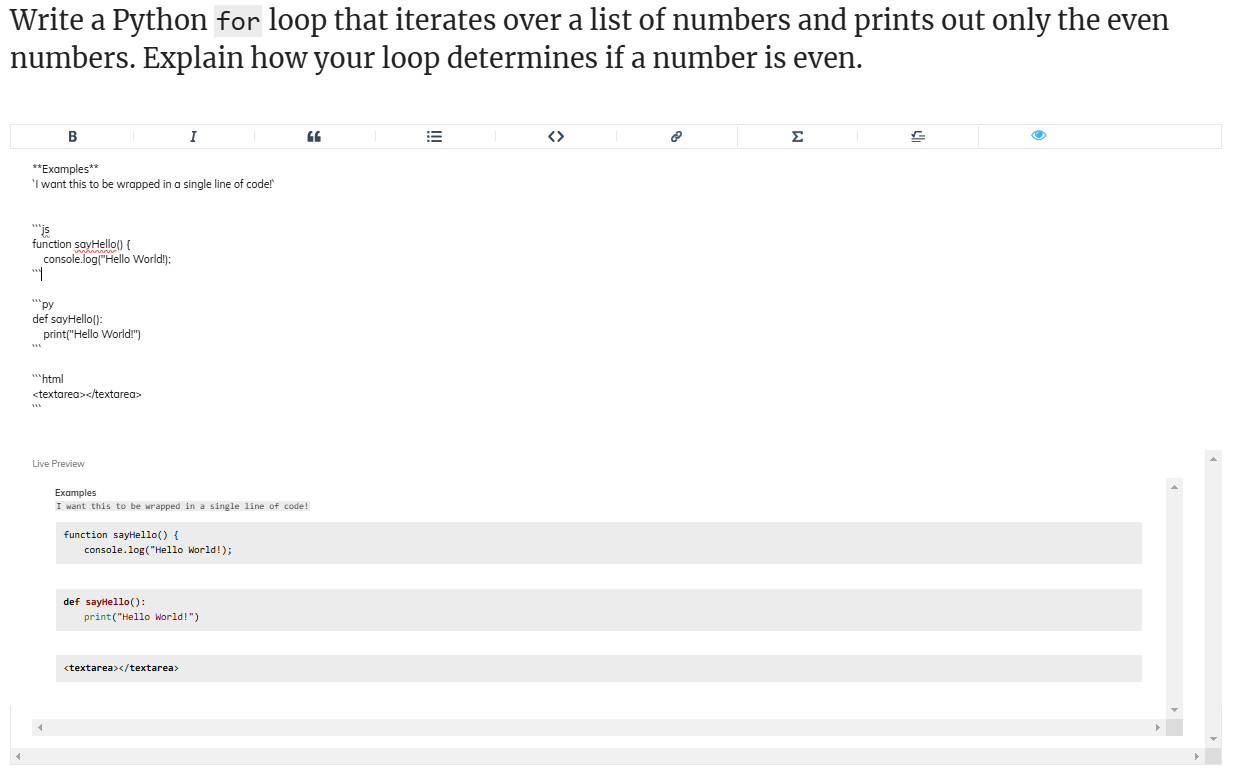Toggle live preview with eye icon
The width and height of the screenshot is (1236, 778).
[x=1039, y=136]
